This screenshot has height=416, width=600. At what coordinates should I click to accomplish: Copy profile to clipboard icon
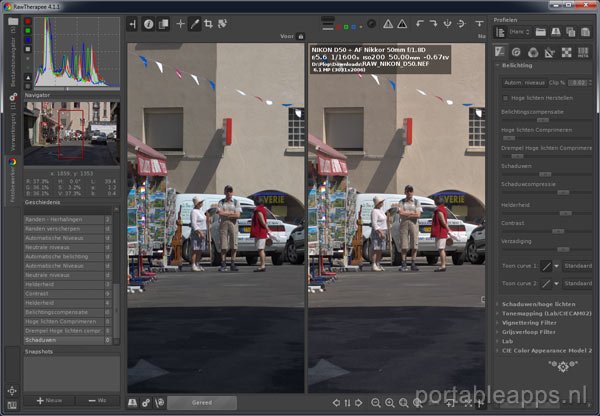pyautogui.click(x=571, y=33)
